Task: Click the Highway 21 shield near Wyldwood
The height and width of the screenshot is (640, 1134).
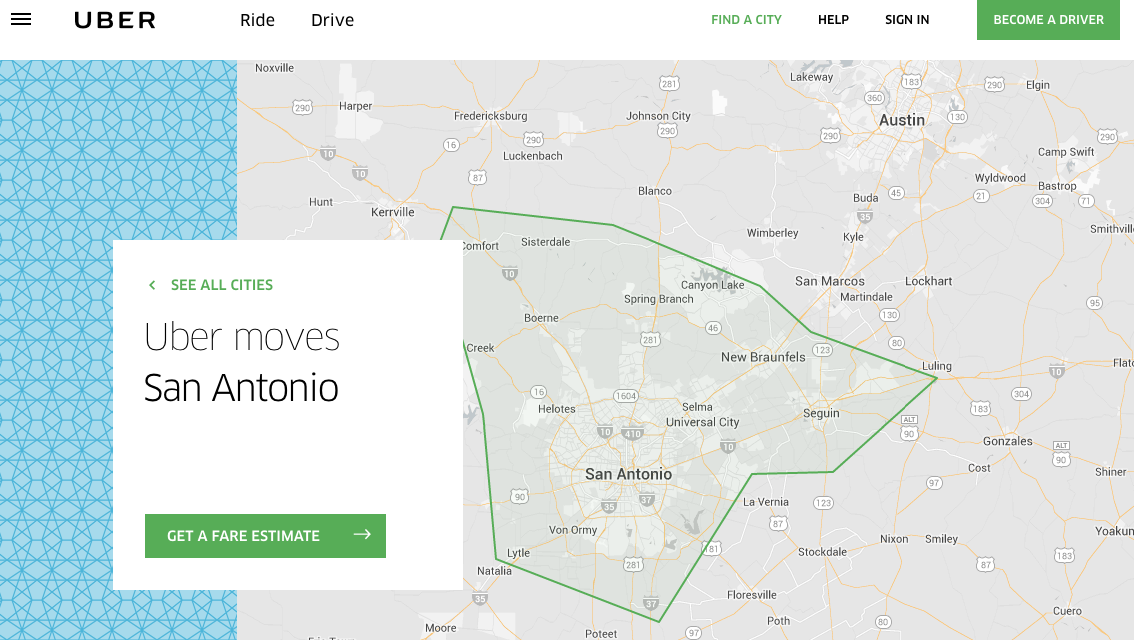Action: pos(981,196)
